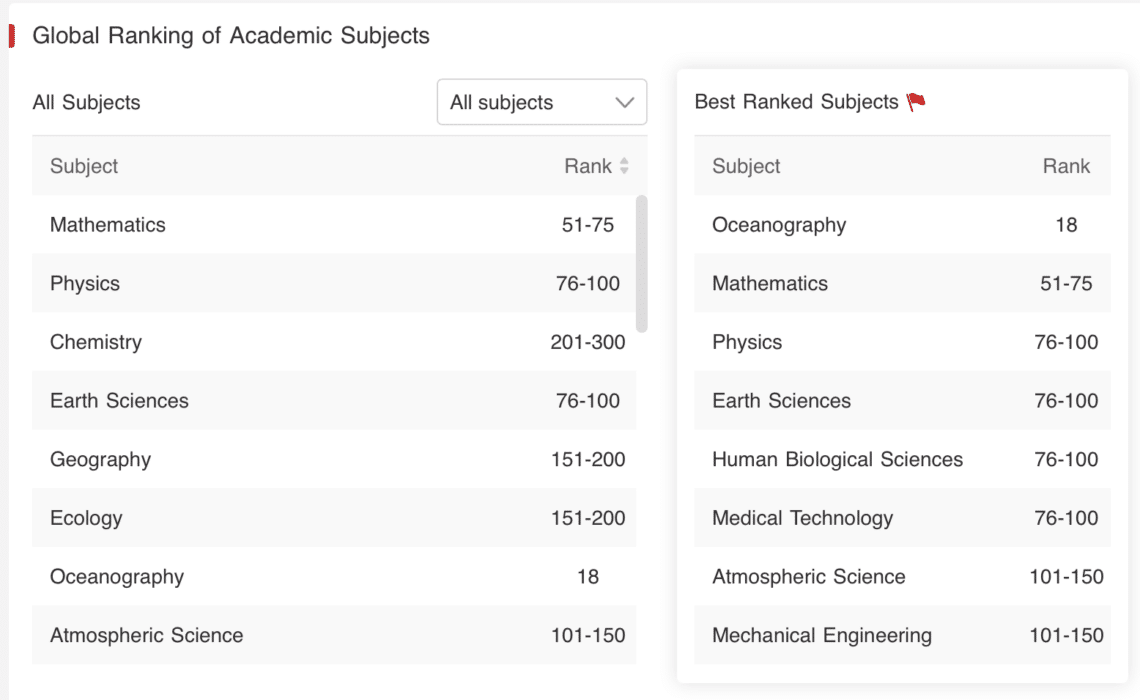Click the red flag icon beside Best Ranked Subjects
The width and height of the screenshot is (1140, 700).
[916, 102]
